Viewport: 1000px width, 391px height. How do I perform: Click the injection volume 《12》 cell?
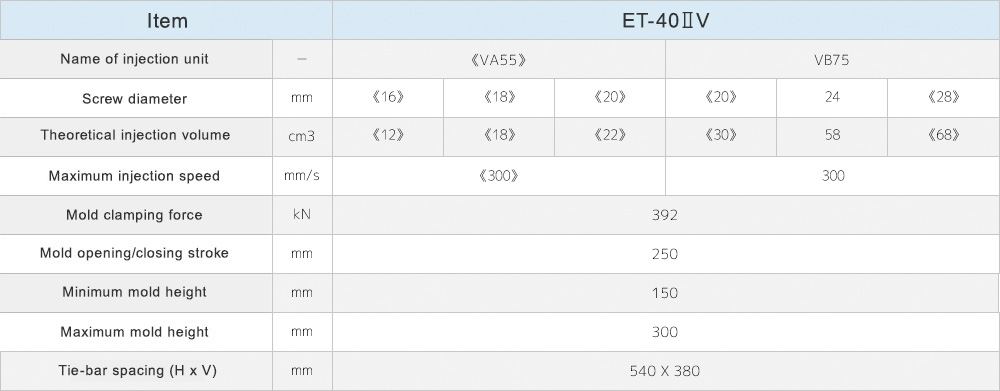point(388,136)
